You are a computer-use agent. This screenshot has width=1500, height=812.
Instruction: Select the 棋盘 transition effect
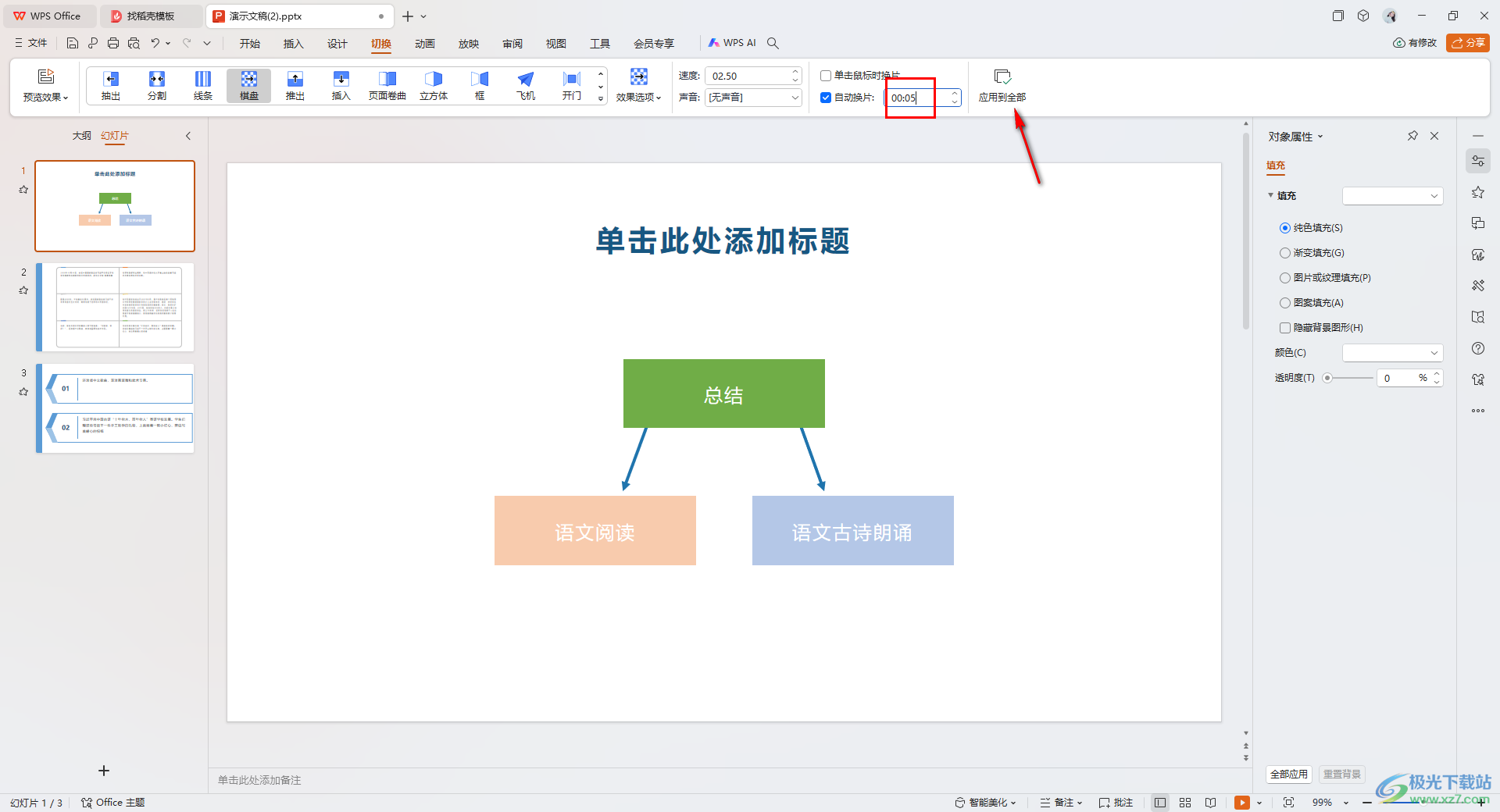click(249, 85)
